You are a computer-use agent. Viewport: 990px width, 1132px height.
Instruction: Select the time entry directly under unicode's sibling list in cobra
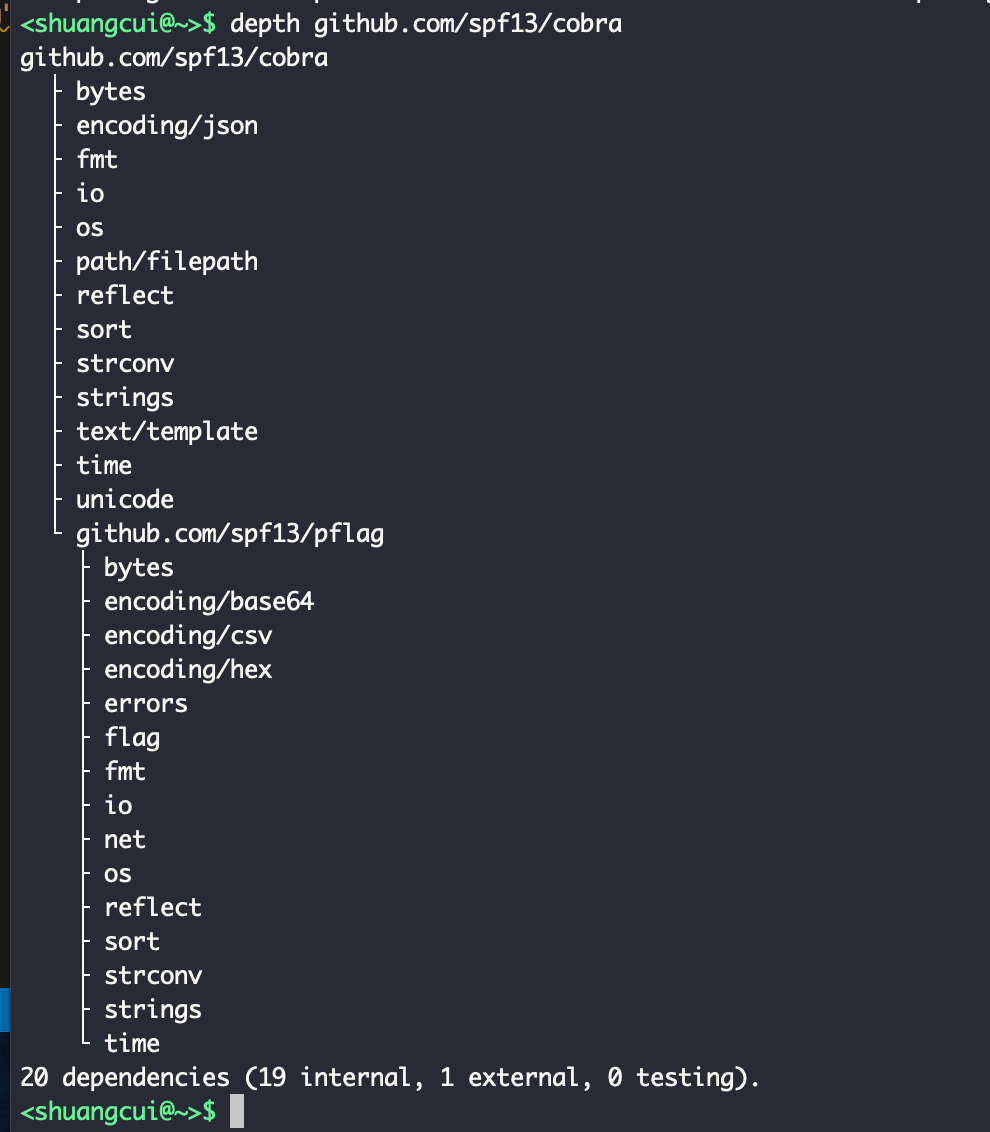(103, 466)
